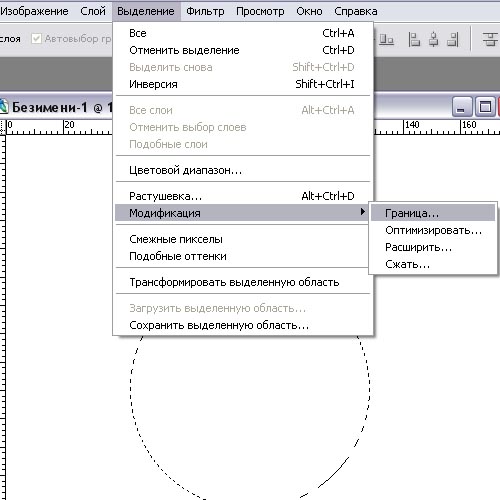Viewport: 500px width, 500px height.
Task: Select Граница in the submenu
Action: [433, 213]
